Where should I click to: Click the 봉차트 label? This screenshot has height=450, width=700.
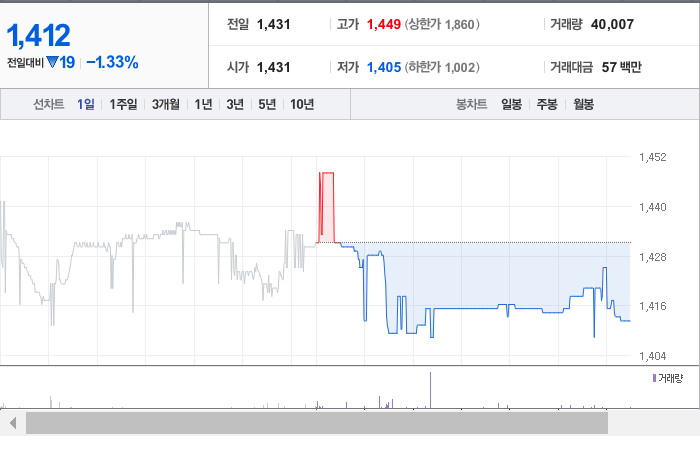471,104
